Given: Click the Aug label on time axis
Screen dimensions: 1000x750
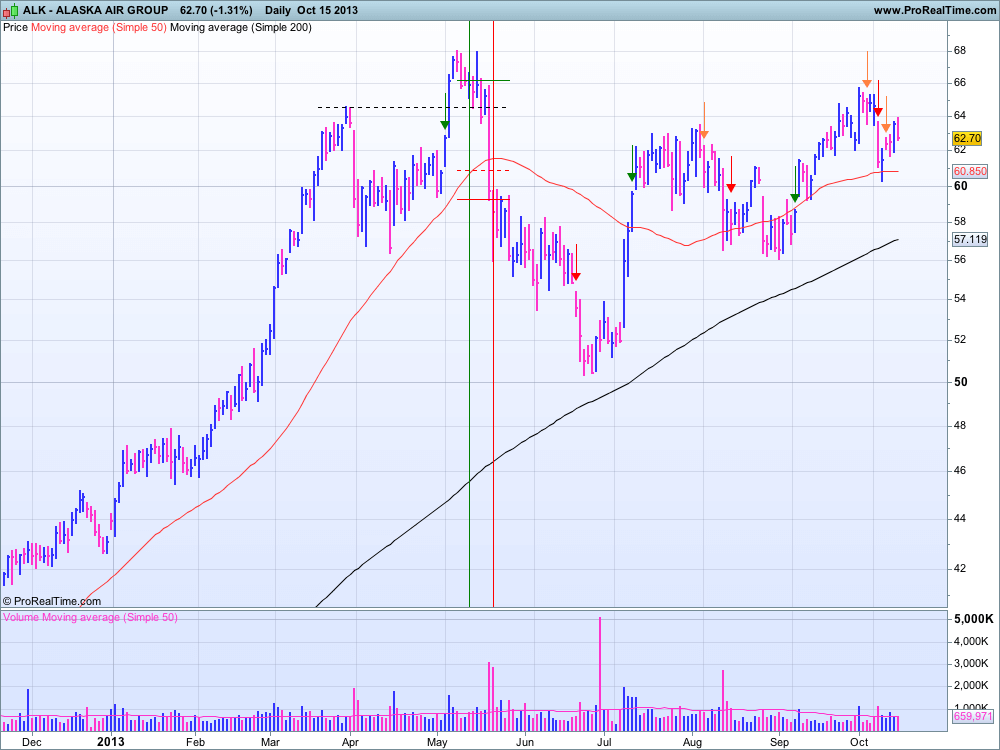Looking at the screenshot, I should [692, 742].
